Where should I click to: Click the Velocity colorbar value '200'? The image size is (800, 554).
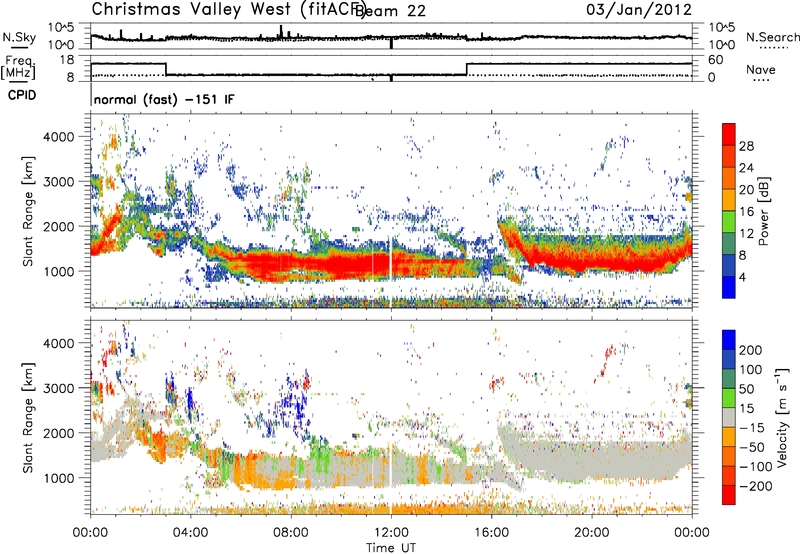(751, 350)
